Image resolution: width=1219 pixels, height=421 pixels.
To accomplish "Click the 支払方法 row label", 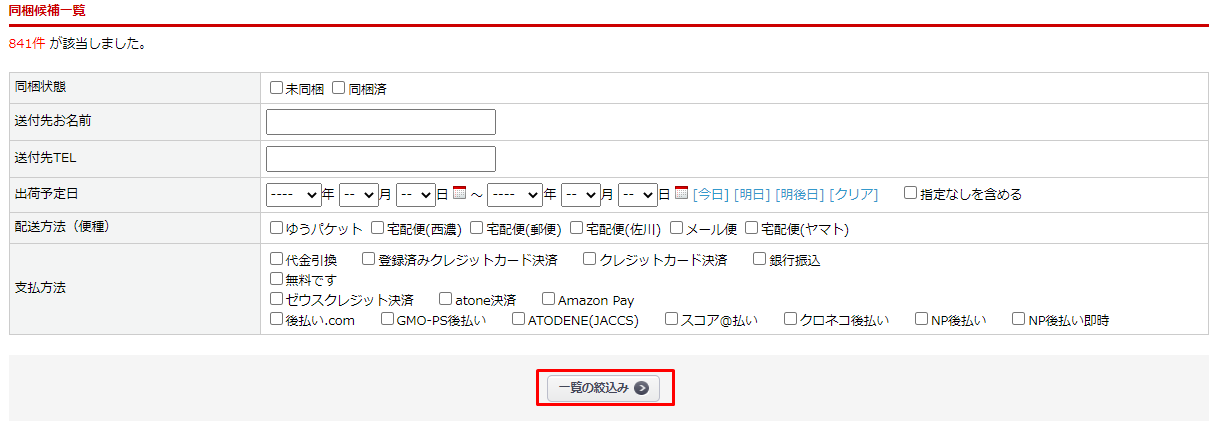I will (40, 288).
